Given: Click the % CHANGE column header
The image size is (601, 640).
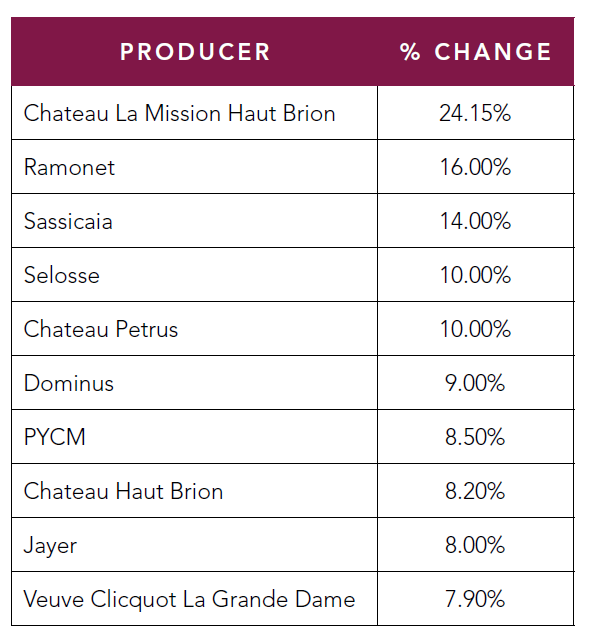Looking at the screenshot, I should 476,52.
